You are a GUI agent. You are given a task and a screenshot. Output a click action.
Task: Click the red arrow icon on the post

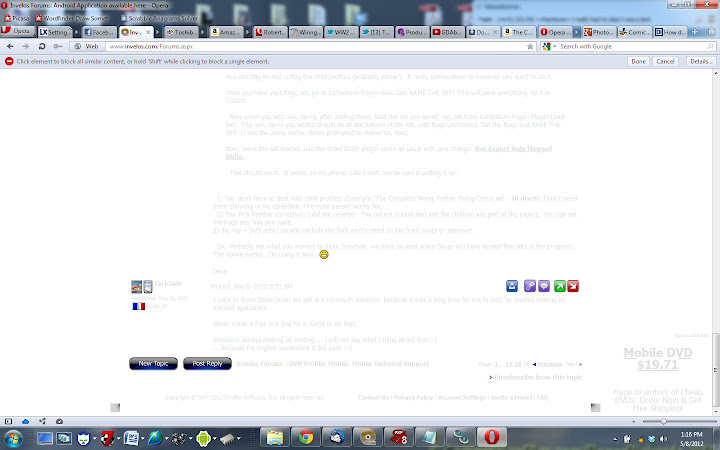tap(573, 286)
